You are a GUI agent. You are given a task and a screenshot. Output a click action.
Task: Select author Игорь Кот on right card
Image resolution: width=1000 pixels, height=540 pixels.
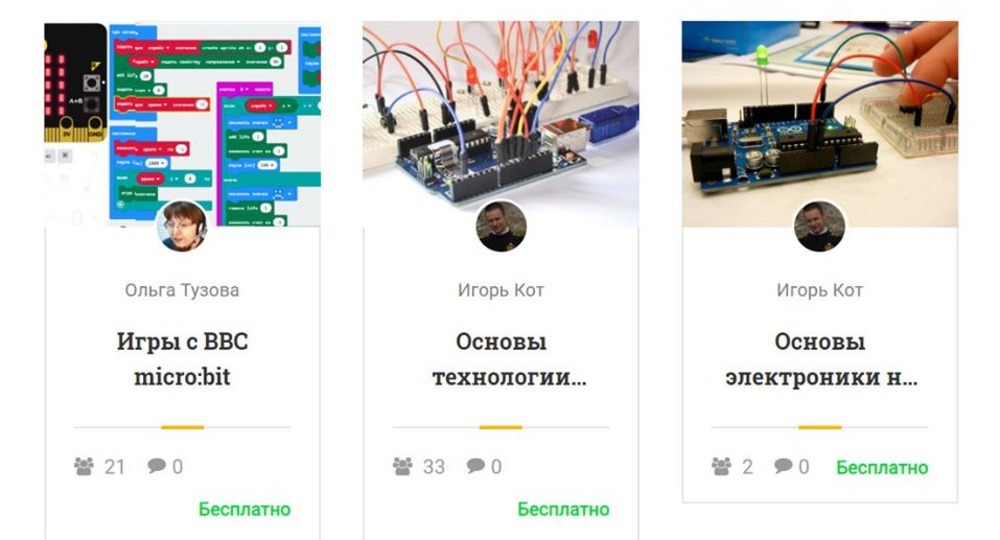(820, 290)
